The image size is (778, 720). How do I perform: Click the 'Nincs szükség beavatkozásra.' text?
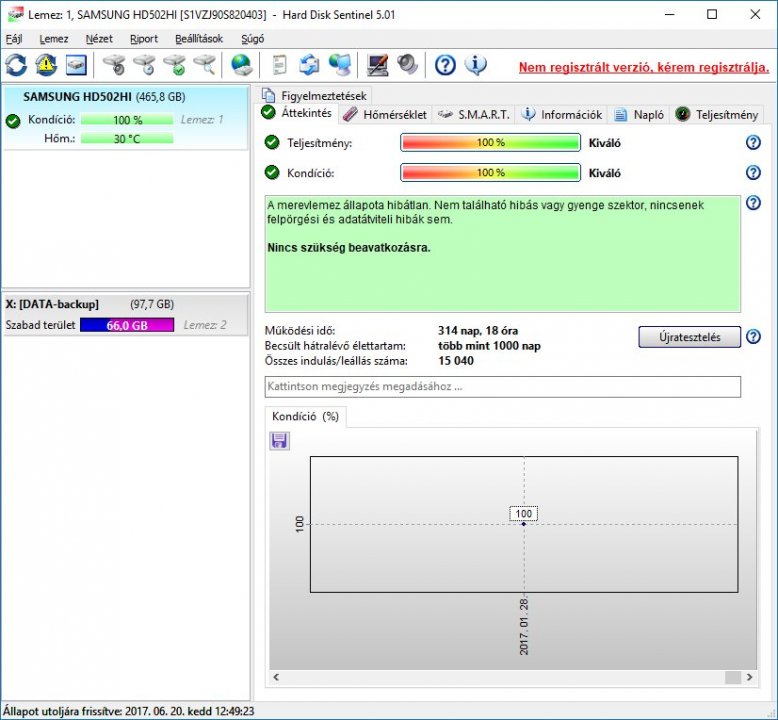click(349, 247)
